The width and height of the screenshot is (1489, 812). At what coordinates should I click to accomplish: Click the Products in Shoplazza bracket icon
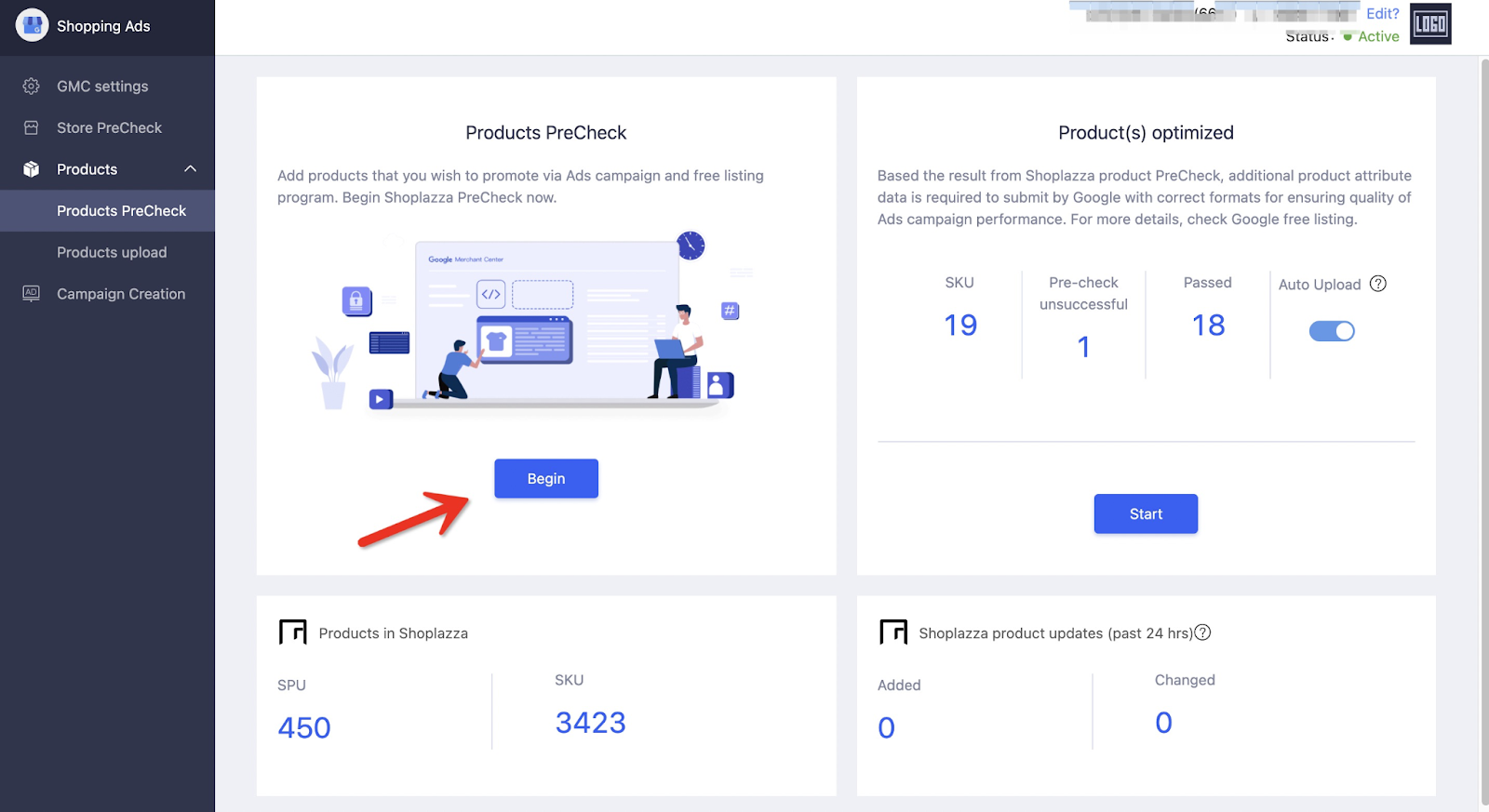click(293, 632)
